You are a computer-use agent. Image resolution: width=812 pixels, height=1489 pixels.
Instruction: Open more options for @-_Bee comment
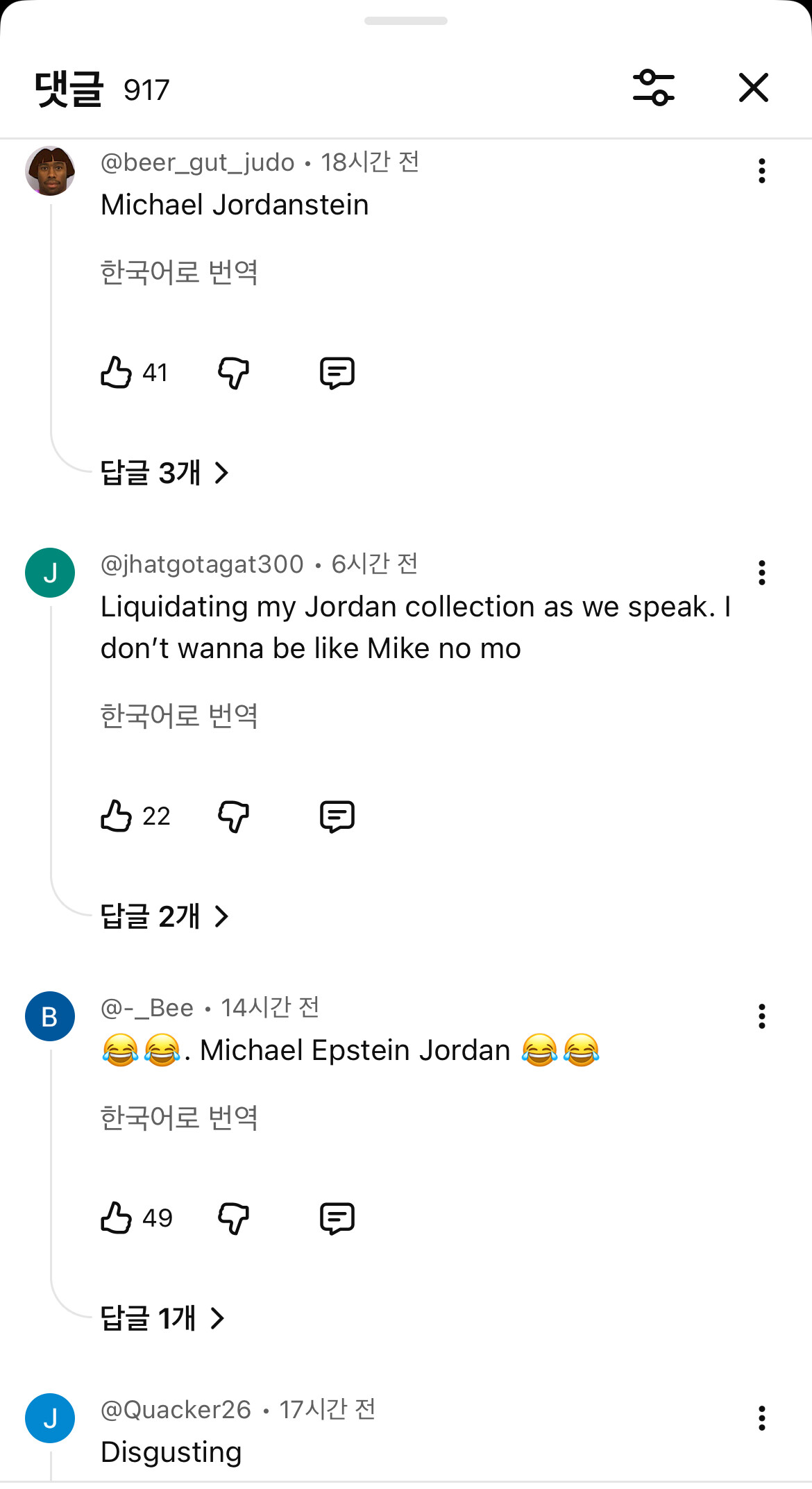pyautogui.click(x=761, y=1016)
